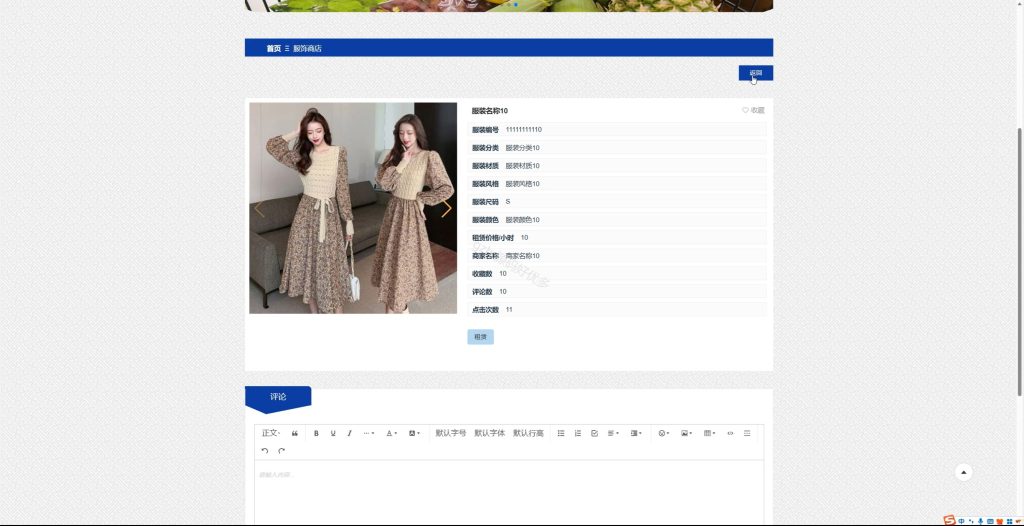Undo the last edit in the editor

click(x=264, y=451)
